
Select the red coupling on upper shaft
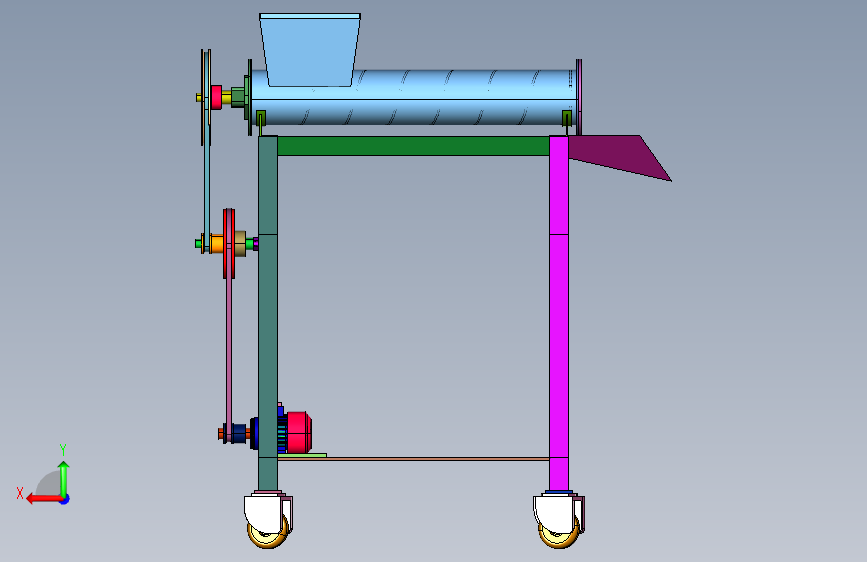click(x=216, y=97)
